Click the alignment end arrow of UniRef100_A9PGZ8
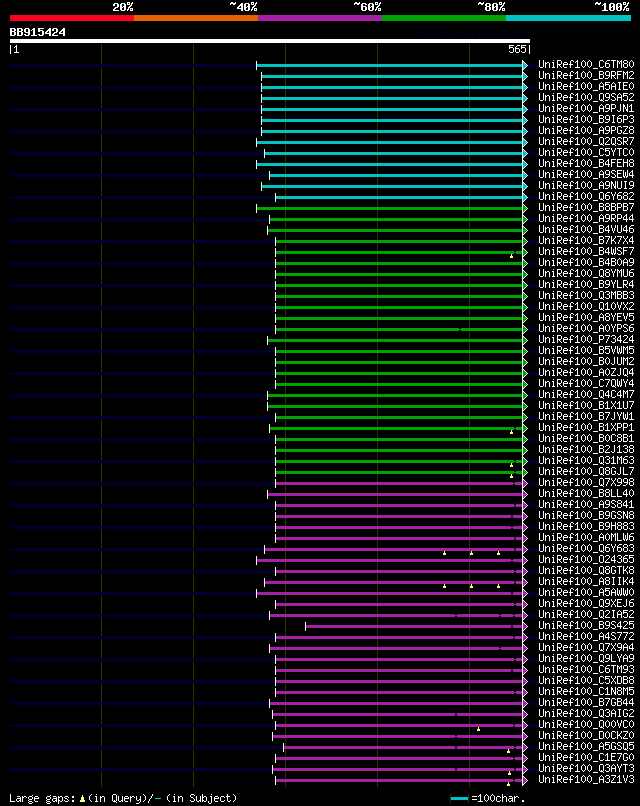This screenshot has height=806, width=640. (525, 131)
